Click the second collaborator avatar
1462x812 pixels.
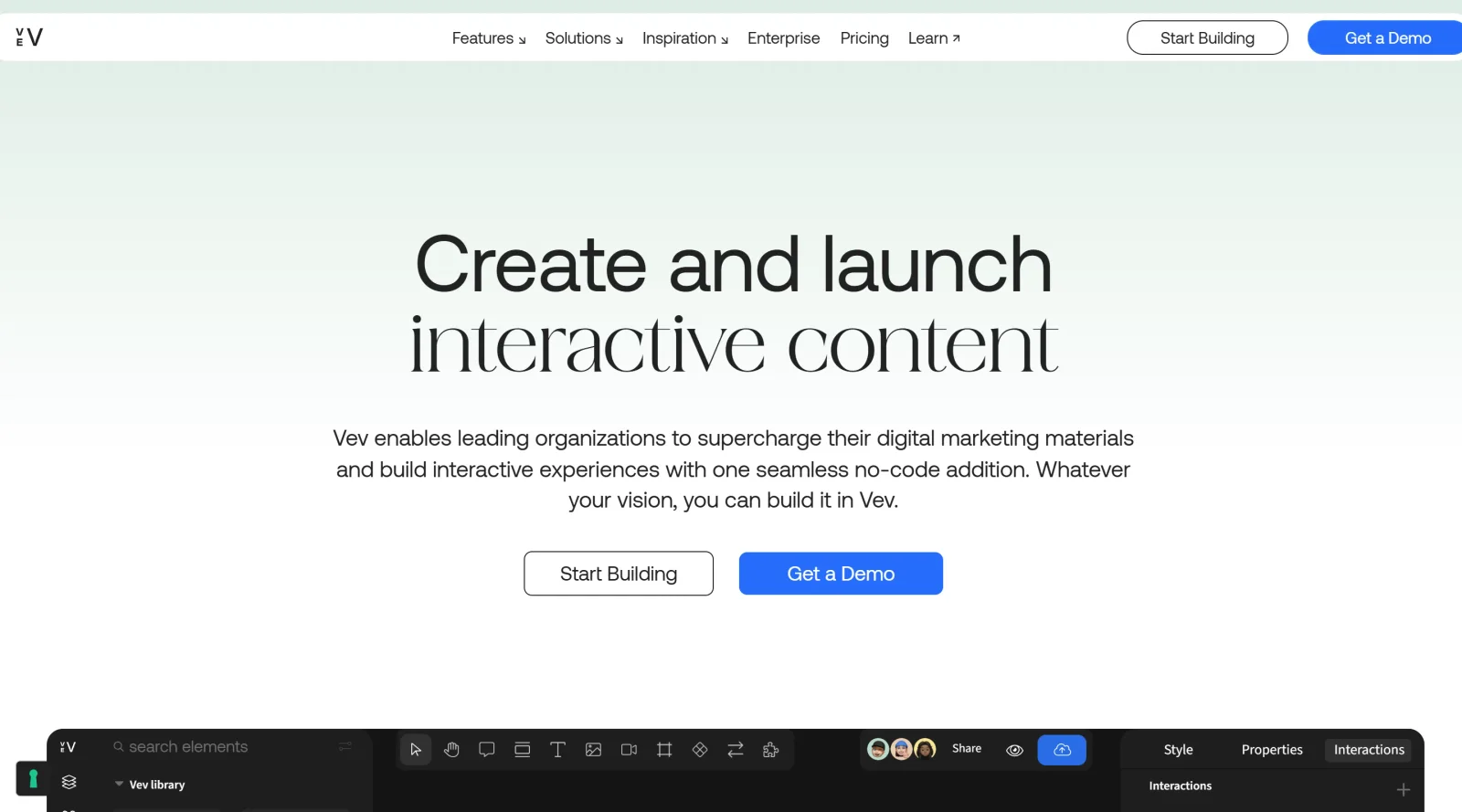point(902,749)
